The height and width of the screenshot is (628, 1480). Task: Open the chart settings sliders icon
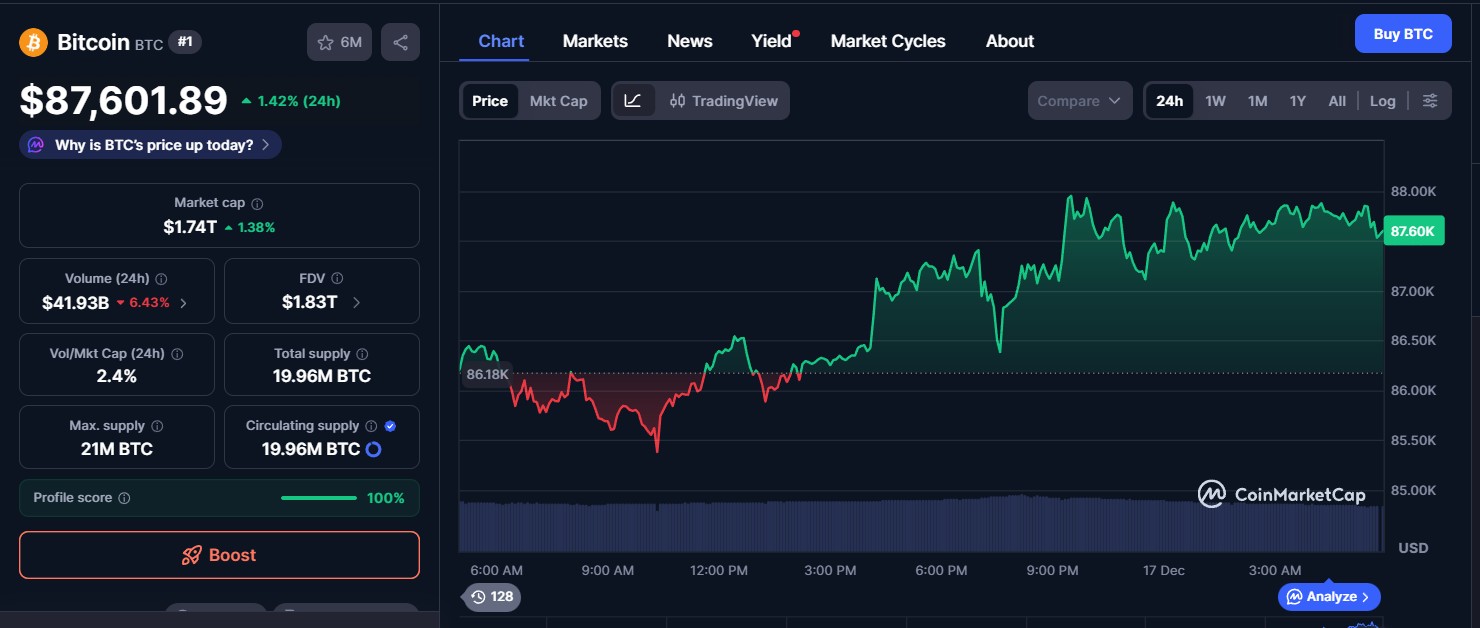(1430, 100)
